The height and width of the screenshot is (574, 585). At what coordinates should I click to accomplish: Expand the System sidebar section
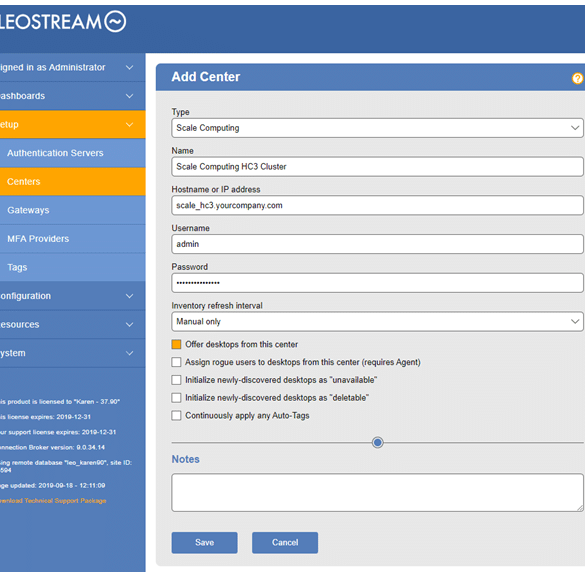click(x=73, y=353)
